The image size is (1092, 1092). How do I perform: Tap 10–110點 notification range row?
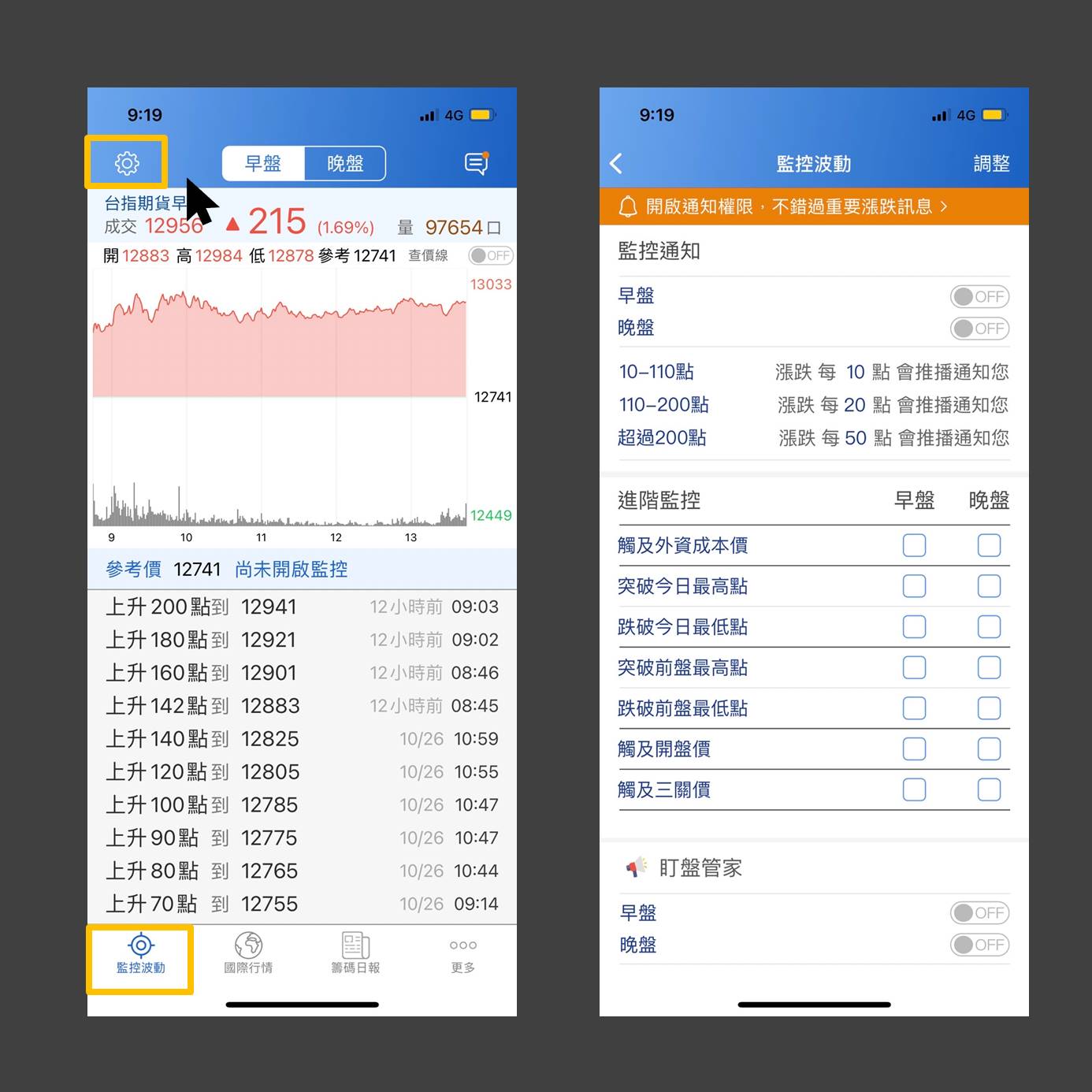click(x=814, y=372)
